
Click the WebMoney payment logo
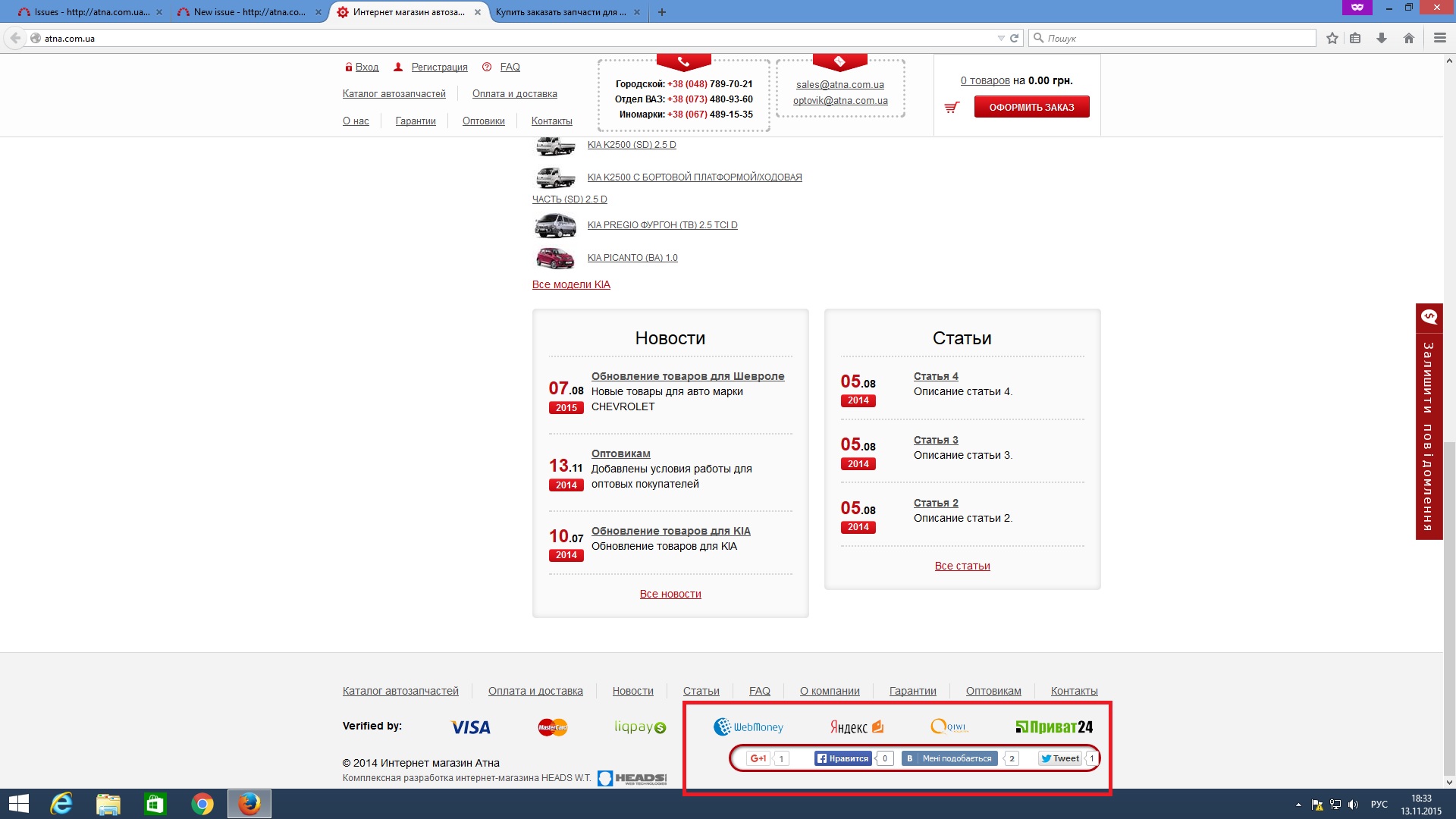[748, 726]
